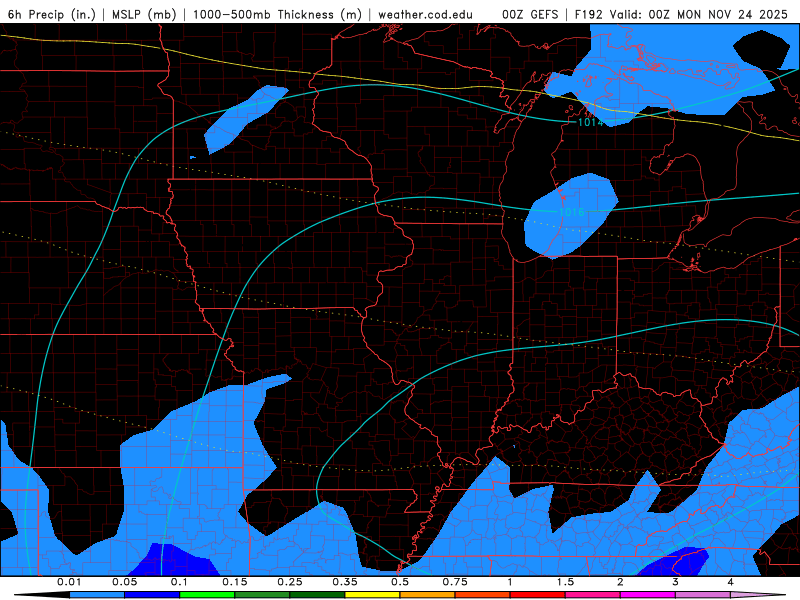The height and width of the screenshot is (600, 800).
Task: Click the 0.15 legend value
Action: pos(235,582)
